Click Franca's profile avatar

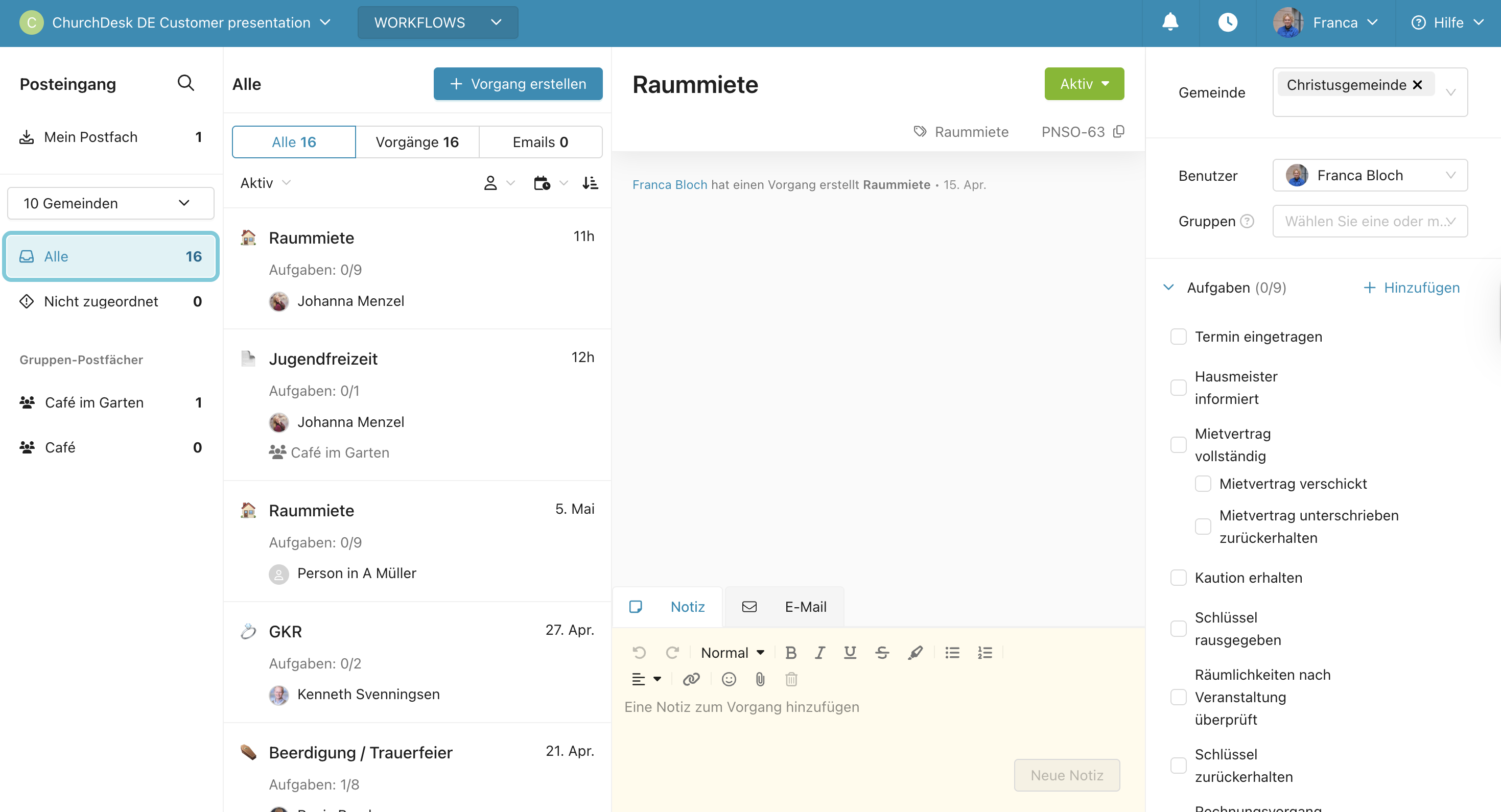[x=1288, y=22]
